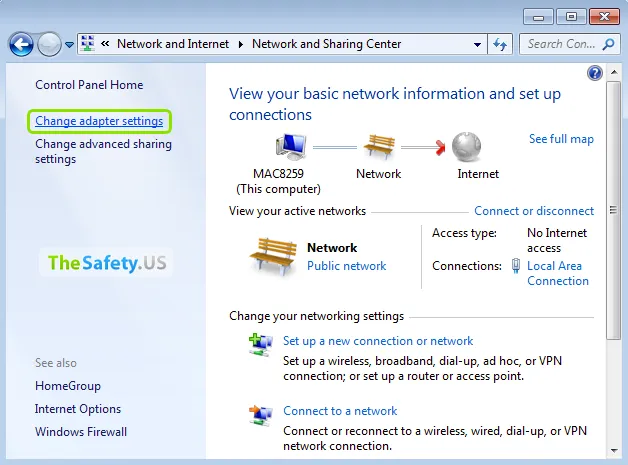Open Change advanced sharing settings
This screenshot has height=465, width=628.
point(103,151)
